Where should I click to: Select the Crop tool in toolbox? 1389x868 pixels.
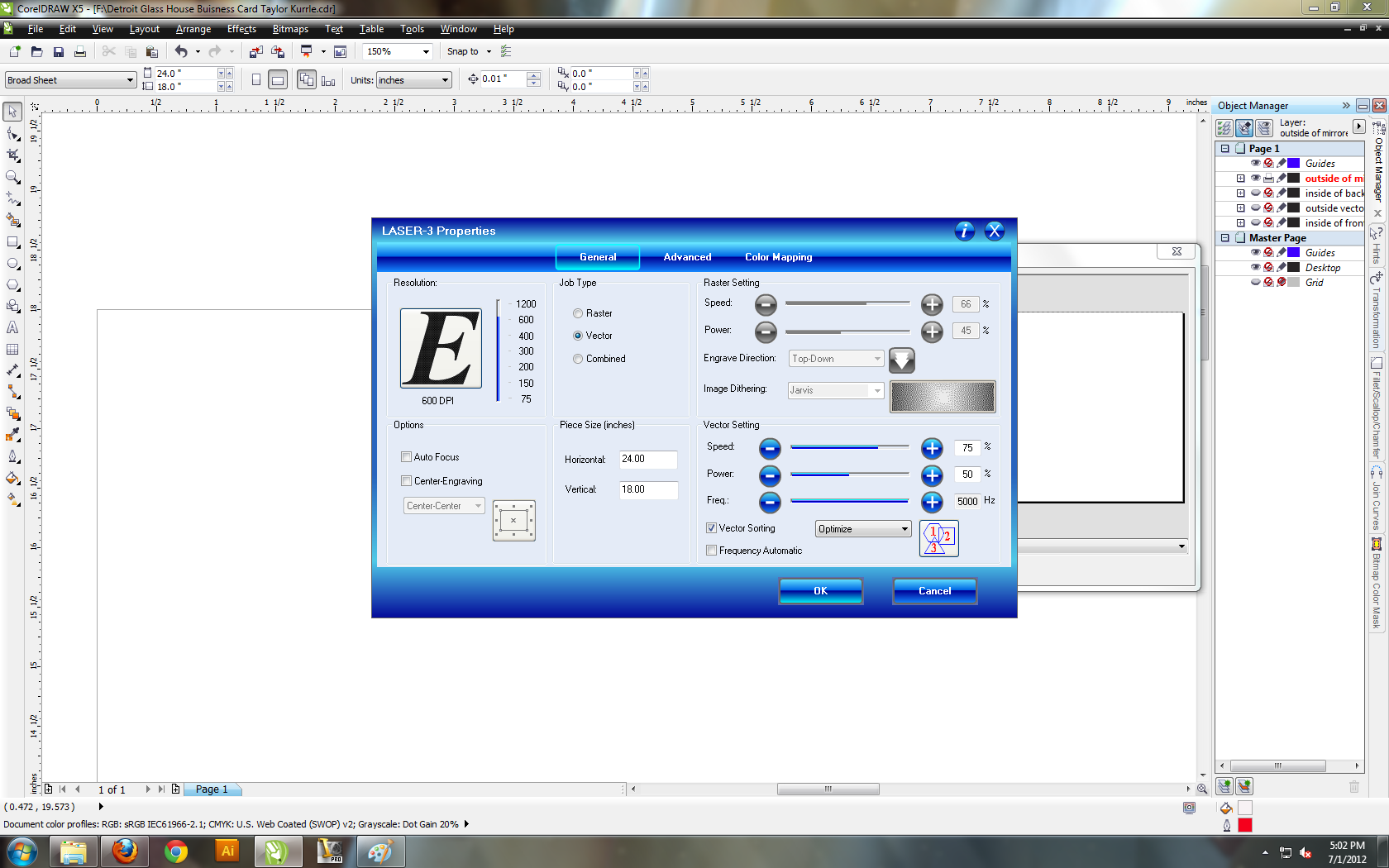click(12, 155)
